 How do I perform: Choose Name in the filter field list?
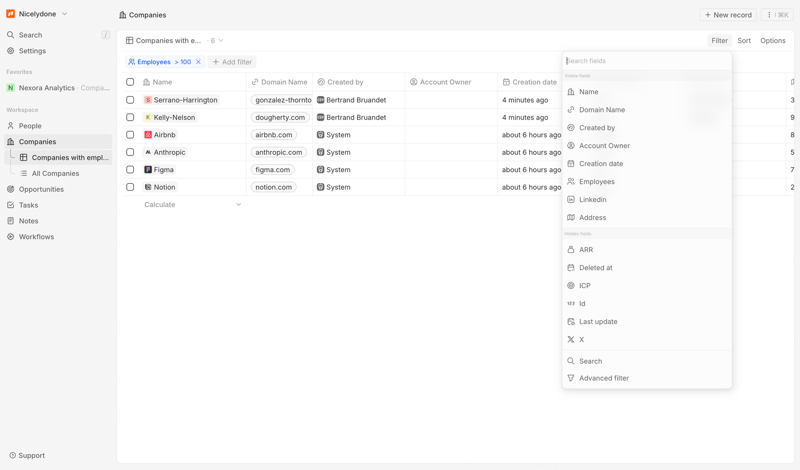click(646, 92)
